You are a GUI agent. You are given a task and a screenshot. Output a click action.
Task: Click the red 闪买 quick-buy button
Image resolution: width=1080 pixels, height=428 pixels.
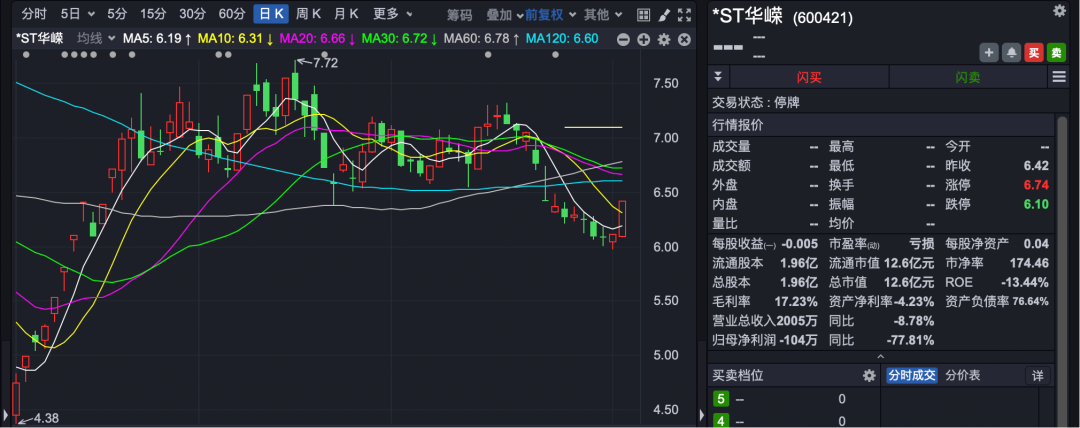(808, 77)
